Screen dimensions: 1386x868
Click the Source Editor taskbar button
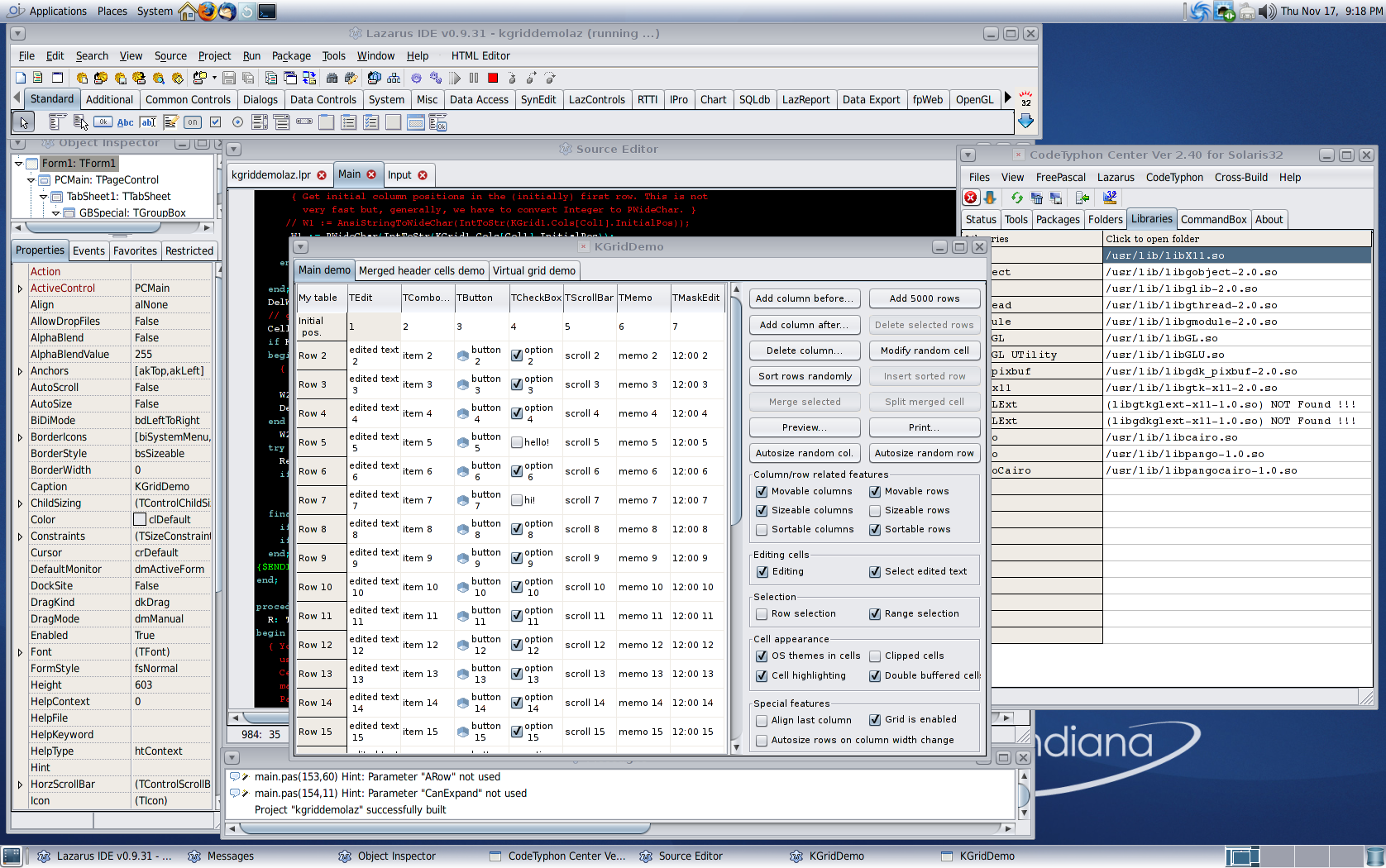point(681,856)
